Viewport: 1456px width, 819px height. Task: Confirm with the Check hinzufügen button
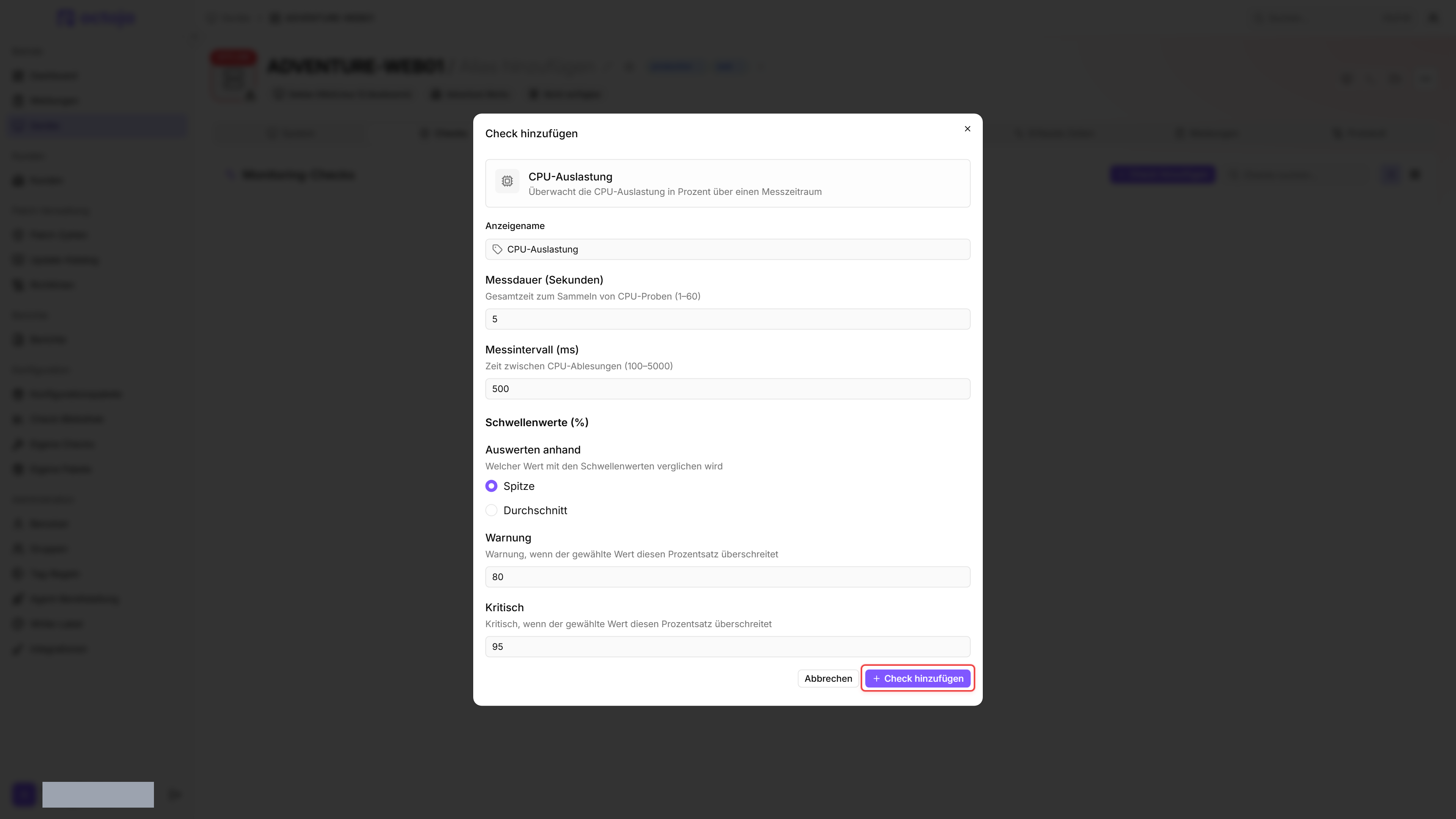(x=917, y=678)
